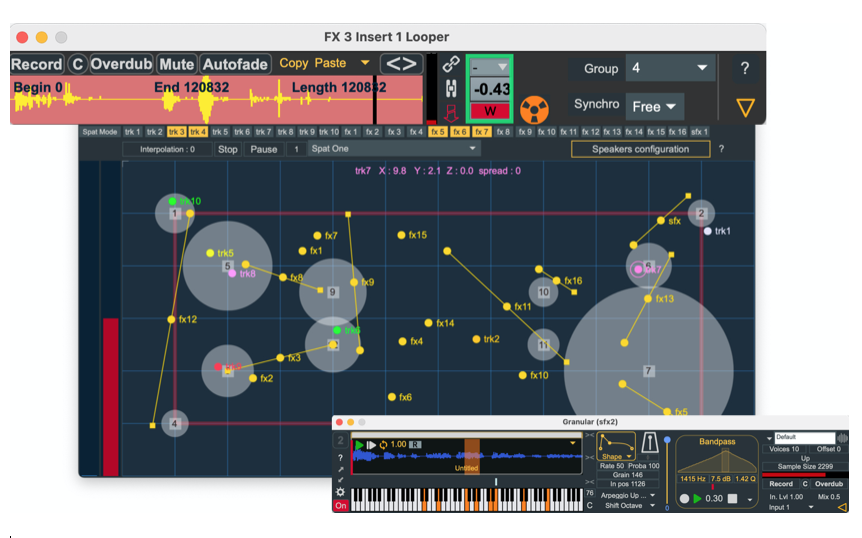862x538 pixels.
Task: Select the fx 5 tab
Action: tap(438, 131)
